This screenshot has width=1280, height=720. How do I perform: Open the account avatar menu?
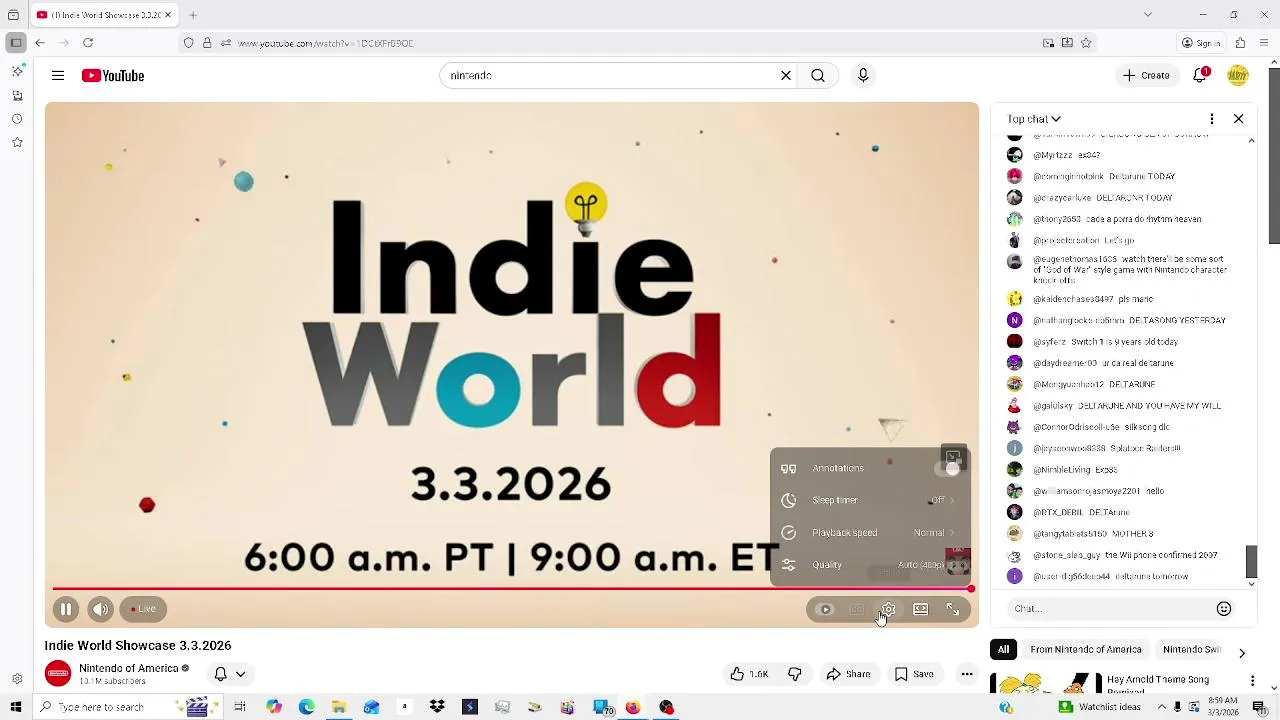(x=1238, y=76)
